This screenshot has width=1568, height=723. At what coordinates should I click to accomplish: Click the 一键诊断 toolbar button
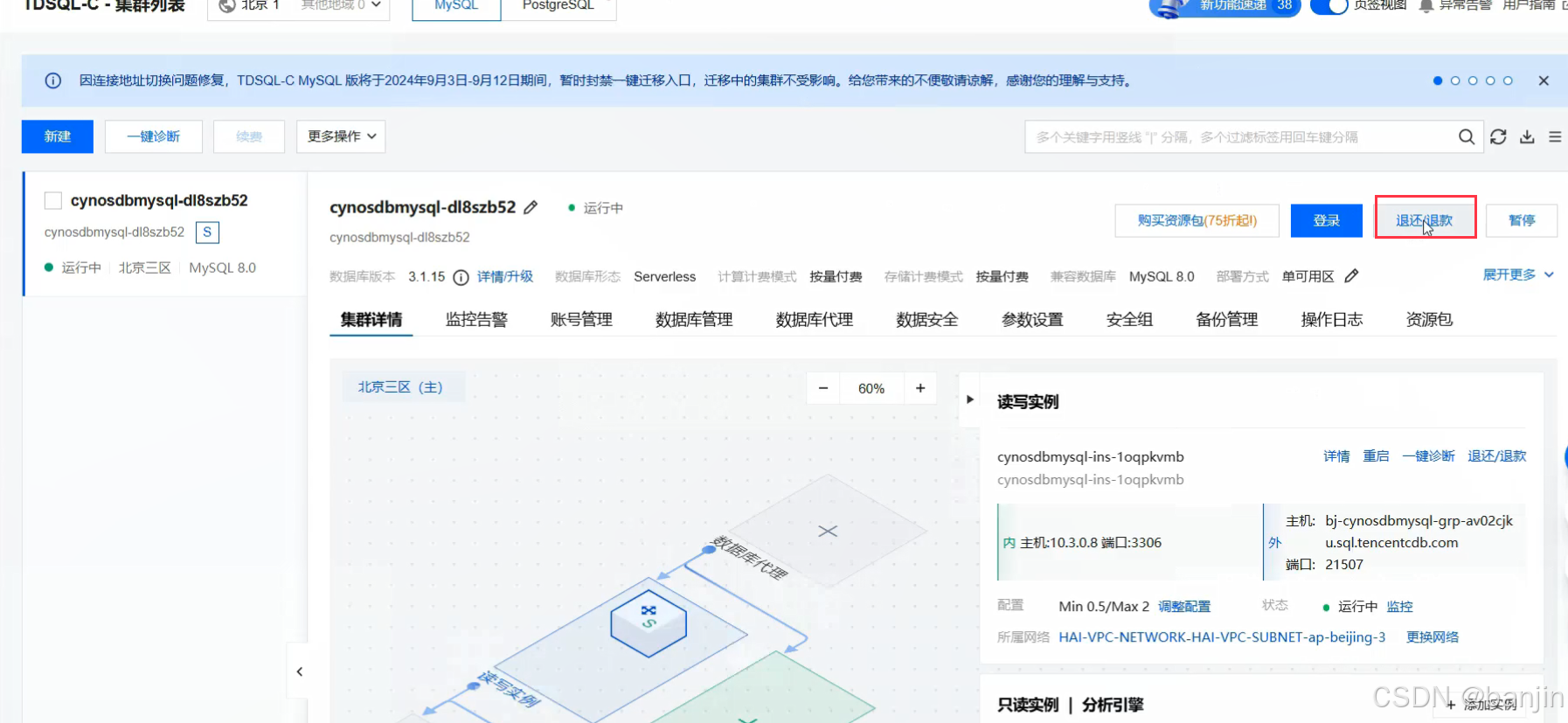point(154,136)
